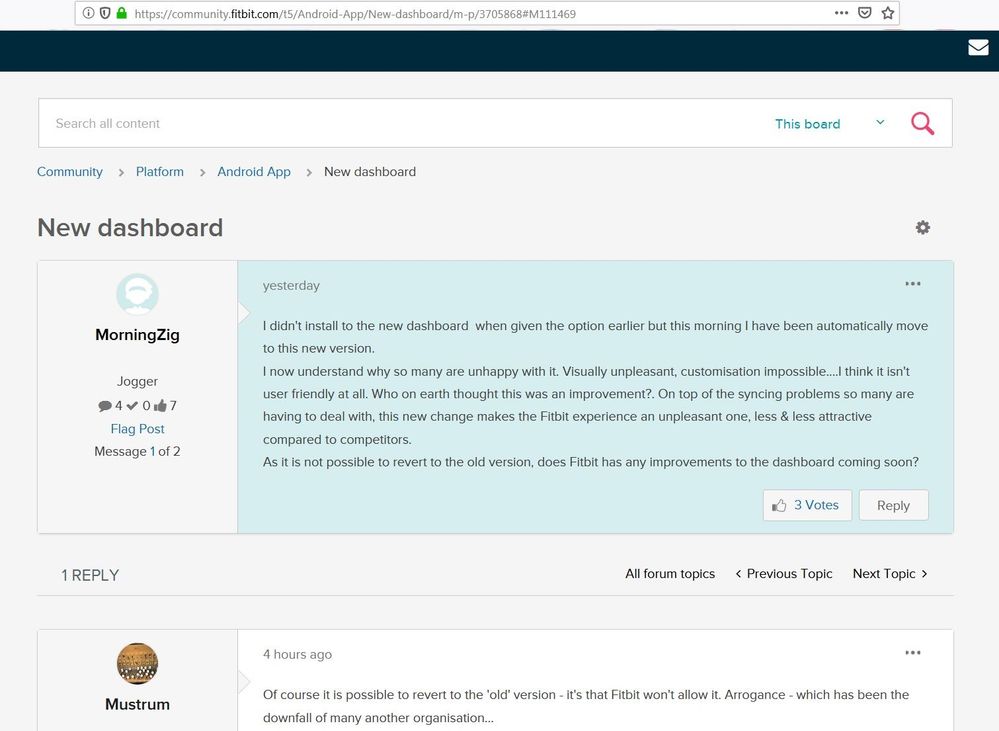Click the New dashboard topic heading
This screenshot has height=731, width=999.
point(130,228)
